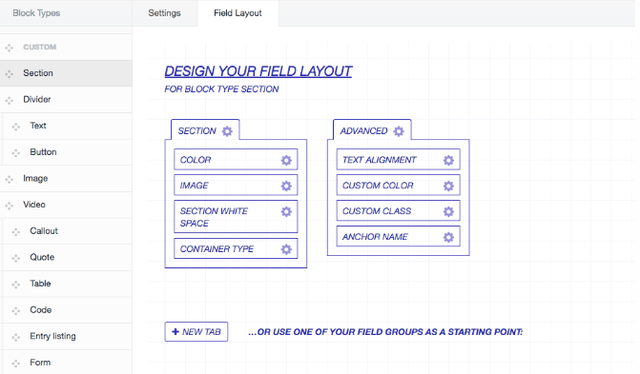Select the Section block type
The width and height of the screenshot is (640, 374).
pos(66,73)
